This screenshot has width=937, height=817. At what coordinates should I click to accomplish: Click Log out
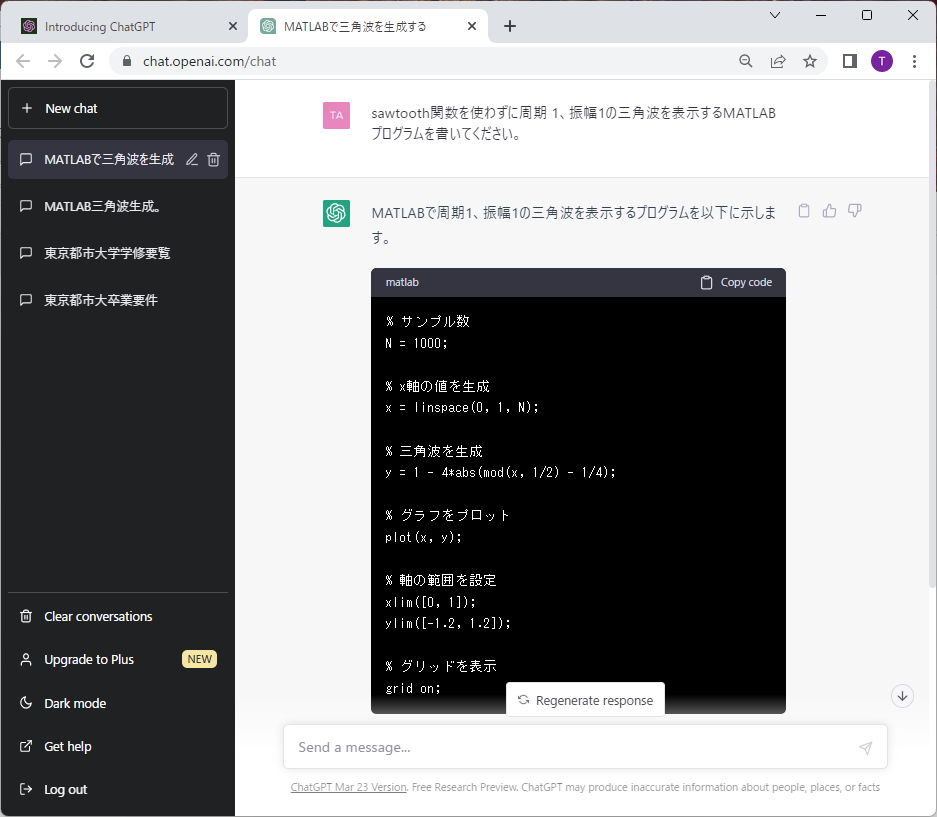[x=118, y=790]
